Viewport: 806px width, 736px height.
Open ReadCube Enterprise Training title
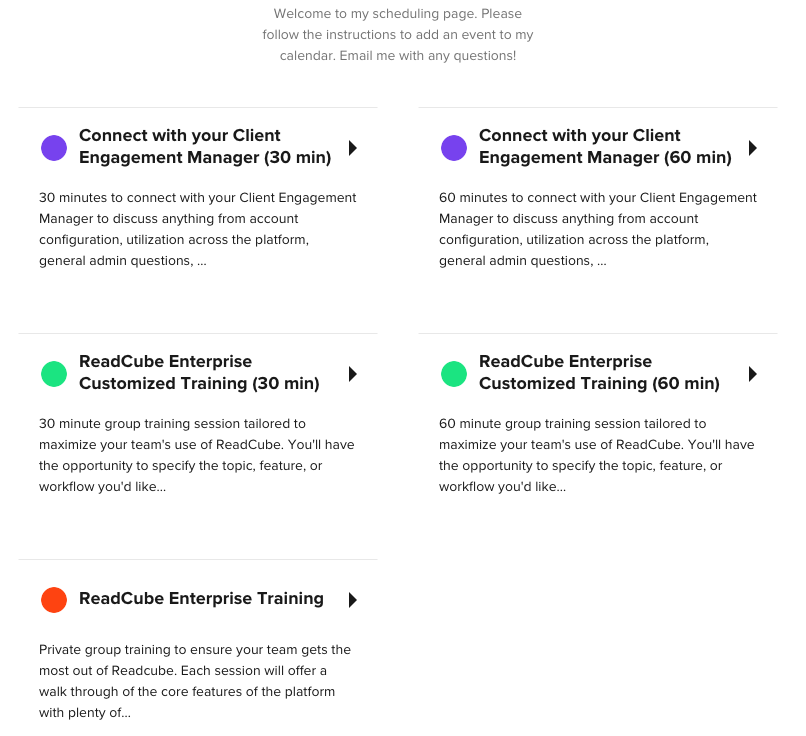click(202, 598)
